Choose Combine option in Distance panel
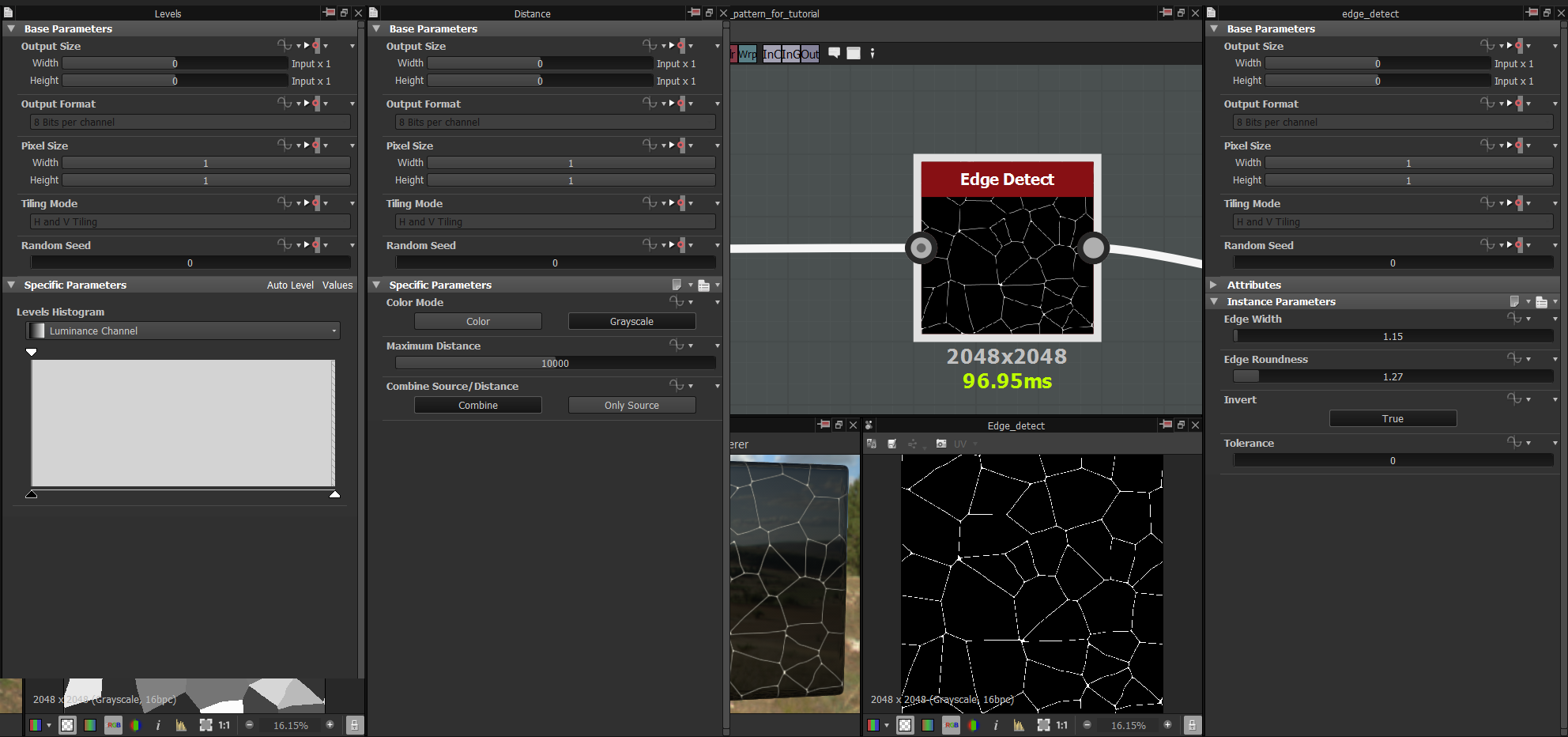The image size is (1568, 737). (x=478, y=405)
